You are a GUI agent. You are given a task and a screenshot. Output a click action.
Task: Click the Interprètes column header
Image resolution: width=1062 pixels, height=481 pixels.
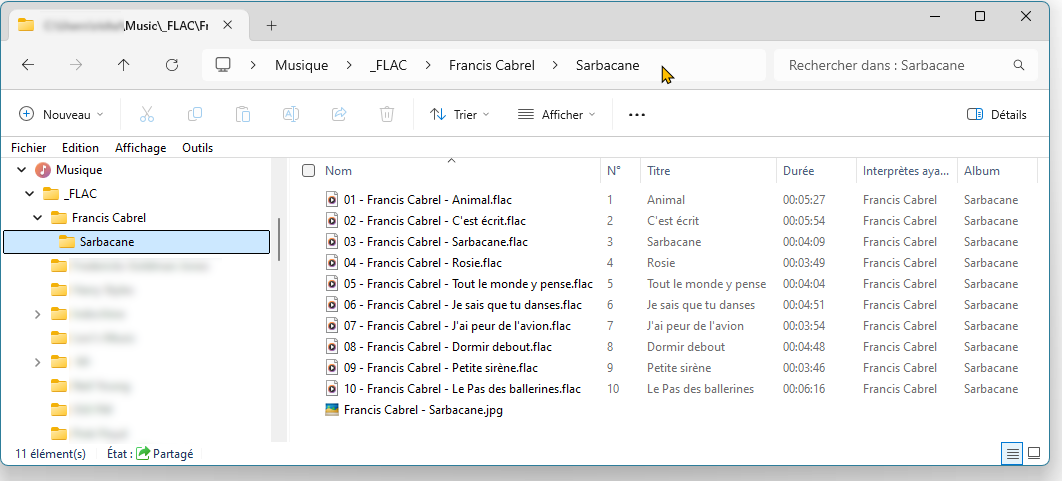tap(907, 171)
